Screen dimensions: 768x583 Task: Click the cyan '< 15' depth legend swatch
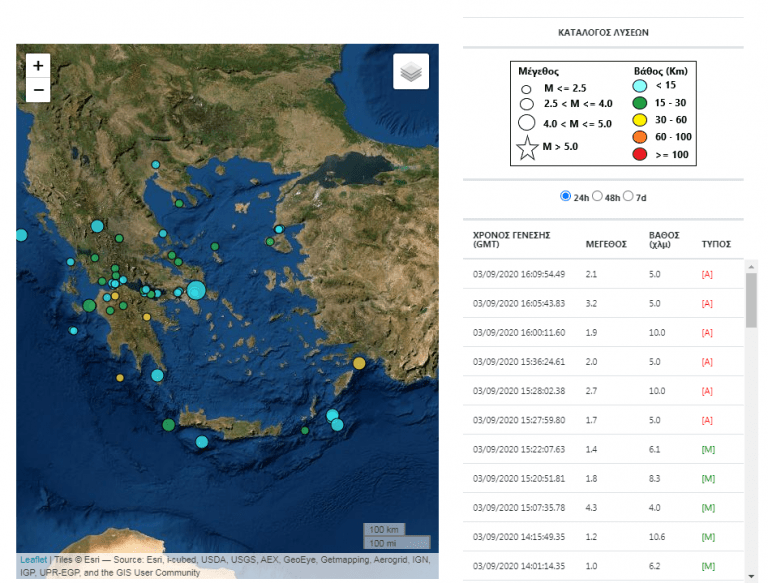point(640,86)
